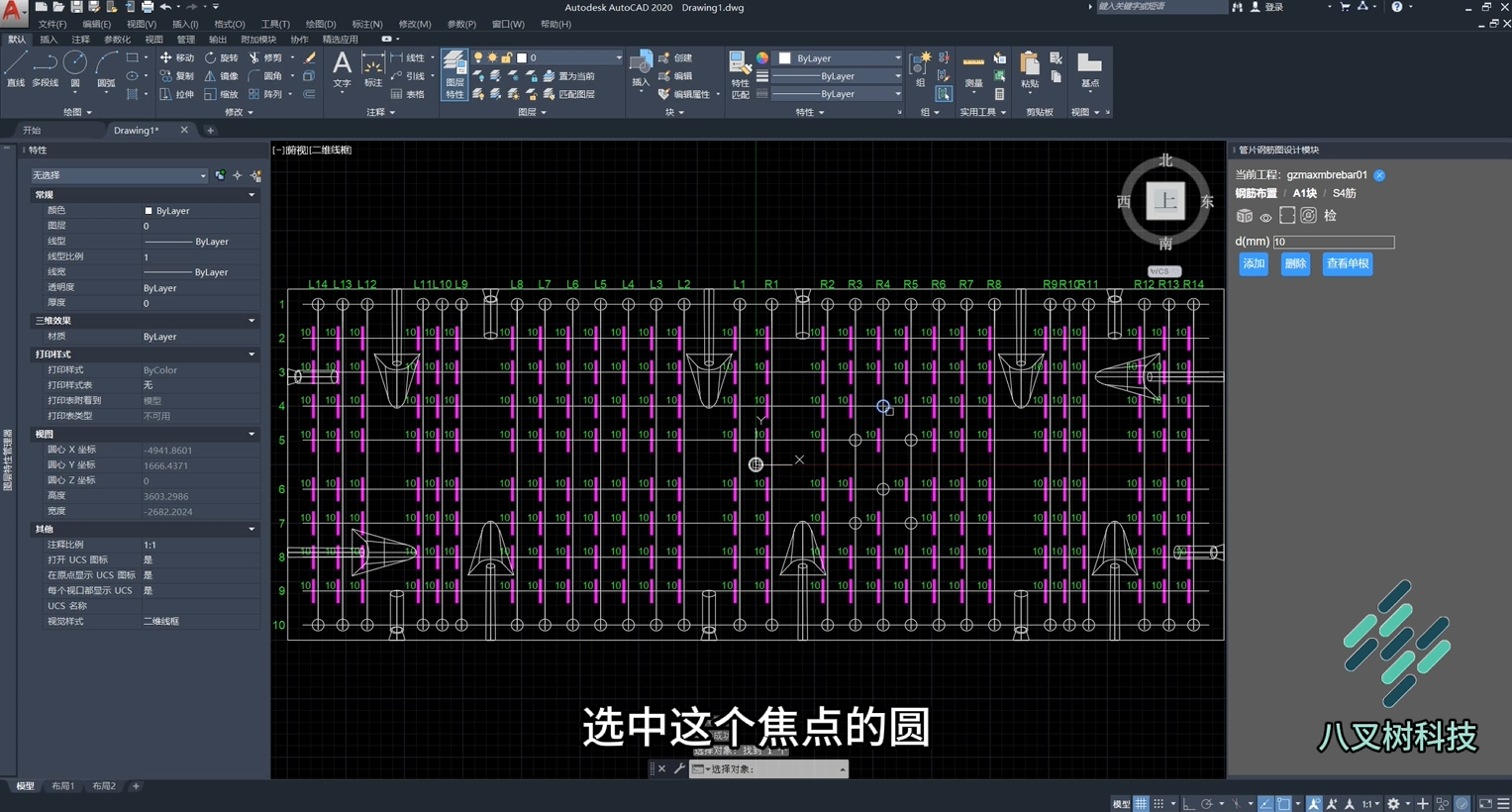Image resolution: width=1512 pixels, height=812 pixels.
Task: Click the Mirror (镜像) tool
Action: (x=221, y=76)
